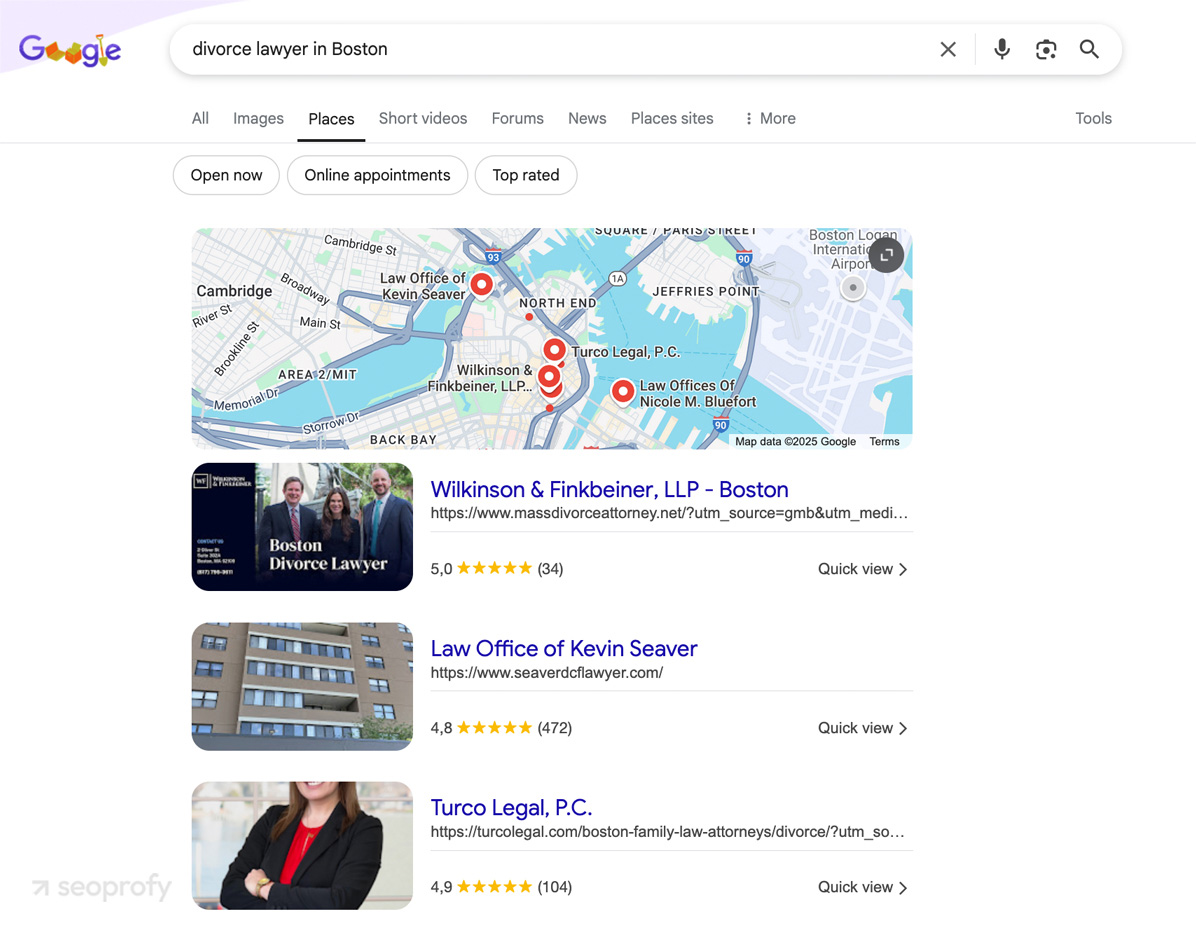Screen dimensions: 1196x934
Task: Open Turco Legal, P.C. link
Action: 511,807
